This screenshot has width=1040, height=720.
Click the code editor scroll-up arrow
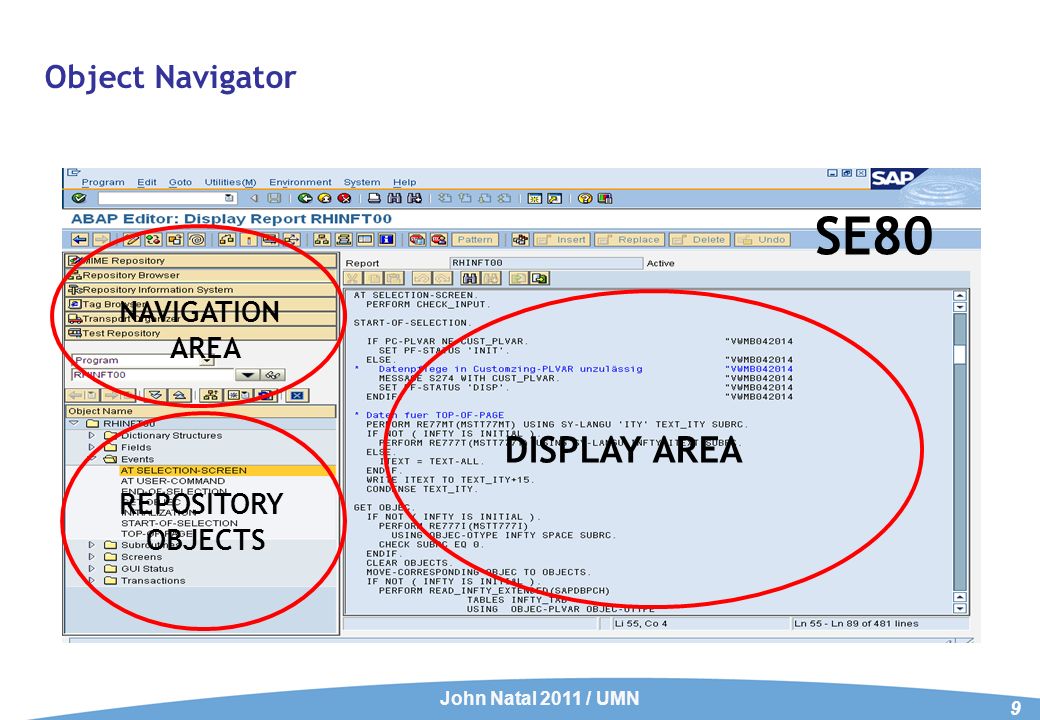[959, 296]
